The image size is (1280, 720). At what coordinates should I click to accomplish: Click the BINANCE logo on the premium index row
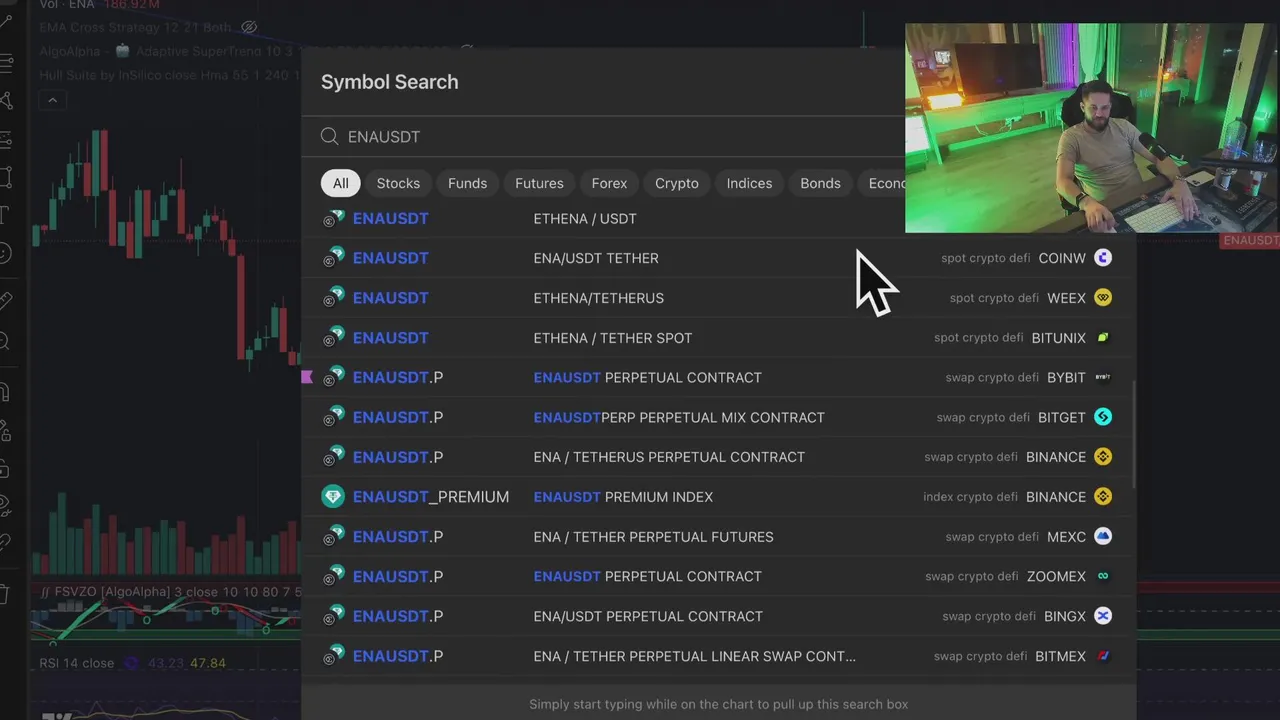(x=1103, y=497)
